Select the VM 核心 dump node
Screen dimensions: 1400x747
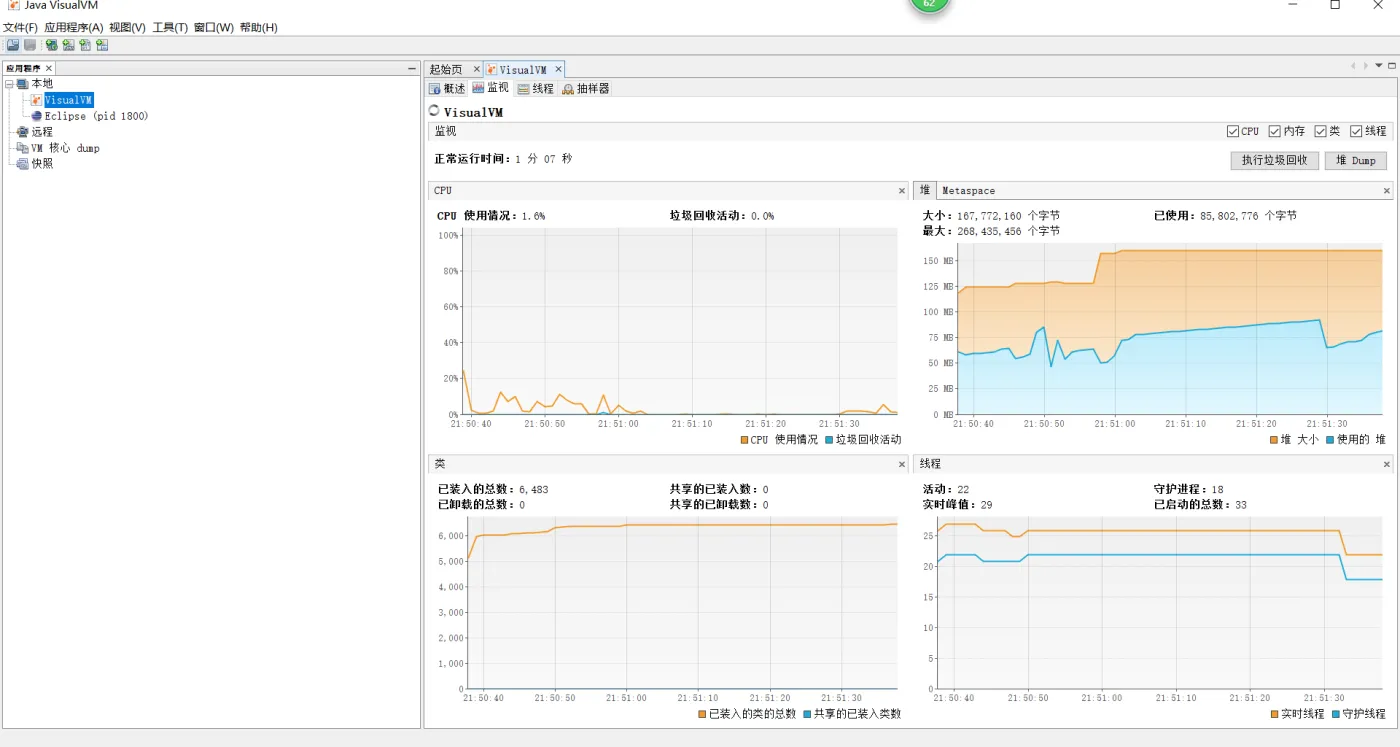point(64,148)
